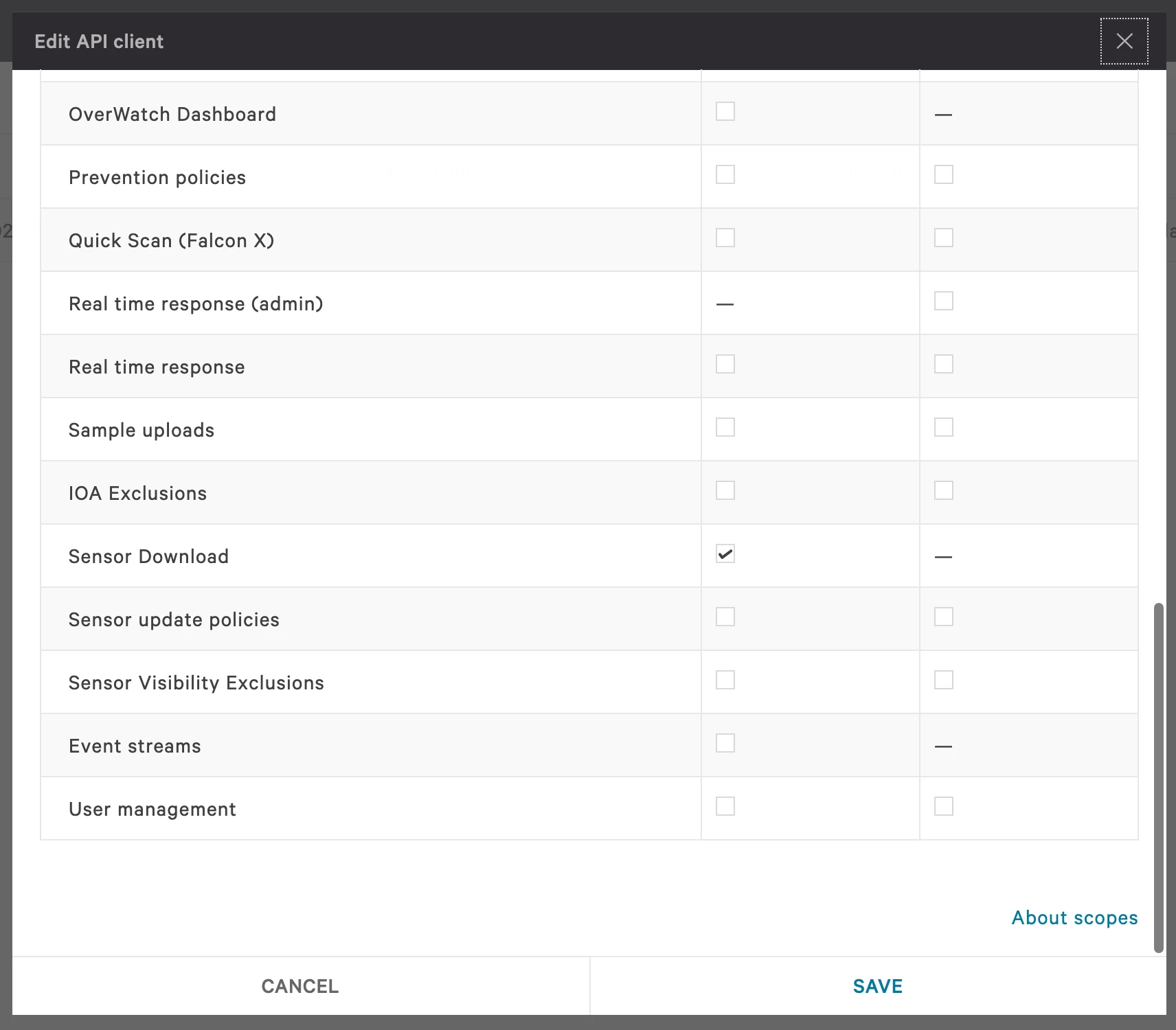
Task: Check Sensor Visibility Exclusions read checkbox
Action: [725, 680]
